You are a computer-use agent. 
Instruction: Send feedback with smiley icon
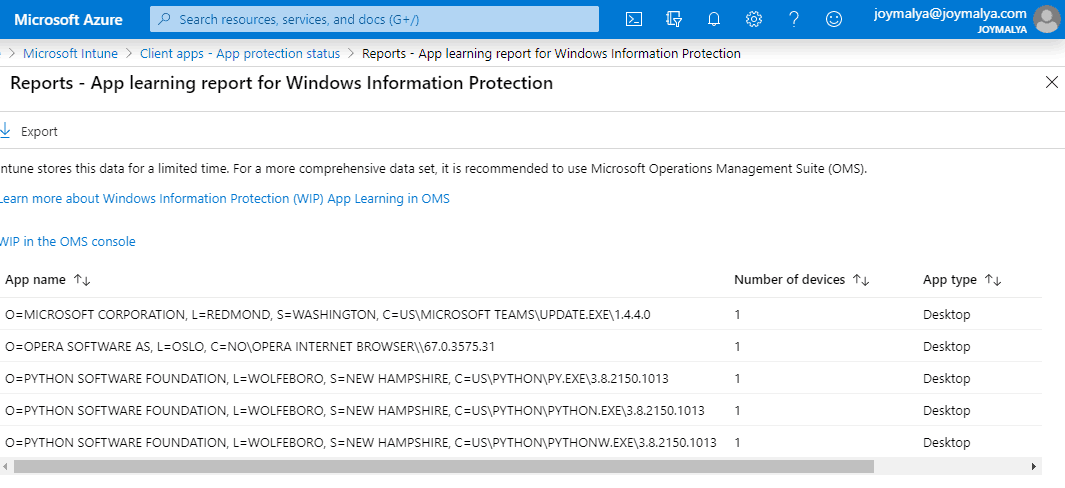(833, 19)
